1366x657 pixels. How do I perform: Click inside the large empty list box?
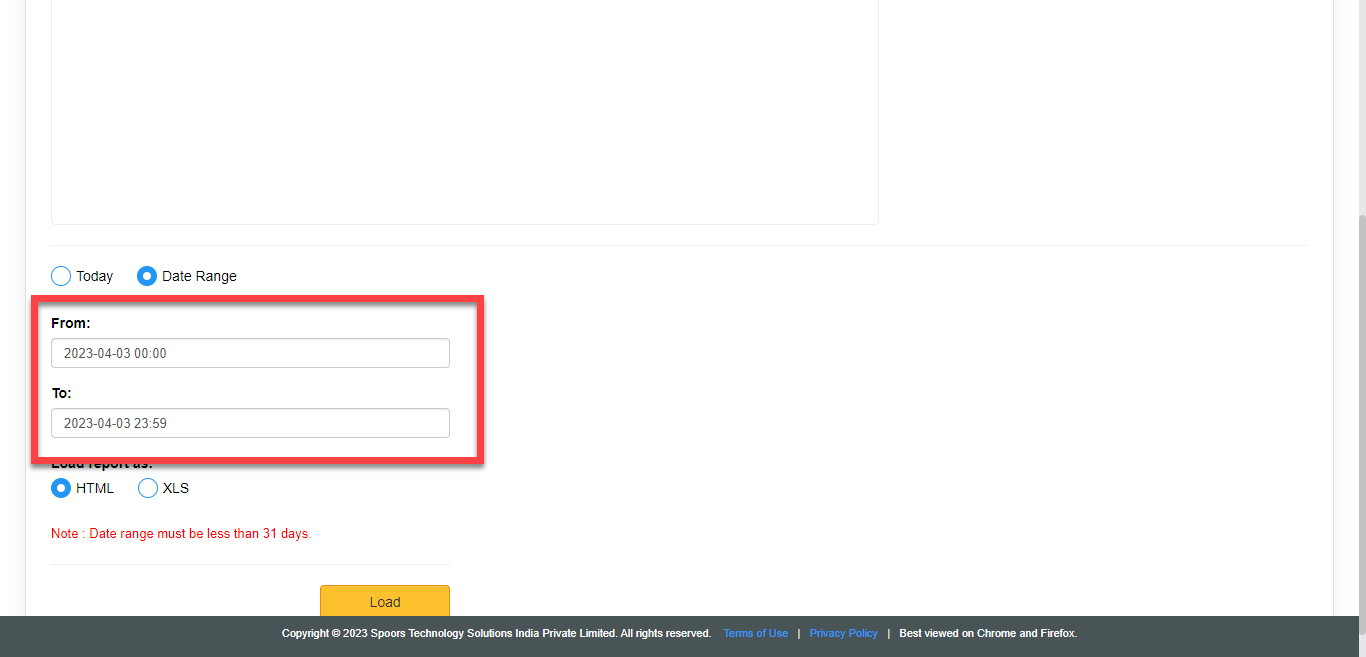(x=465, y=110)
